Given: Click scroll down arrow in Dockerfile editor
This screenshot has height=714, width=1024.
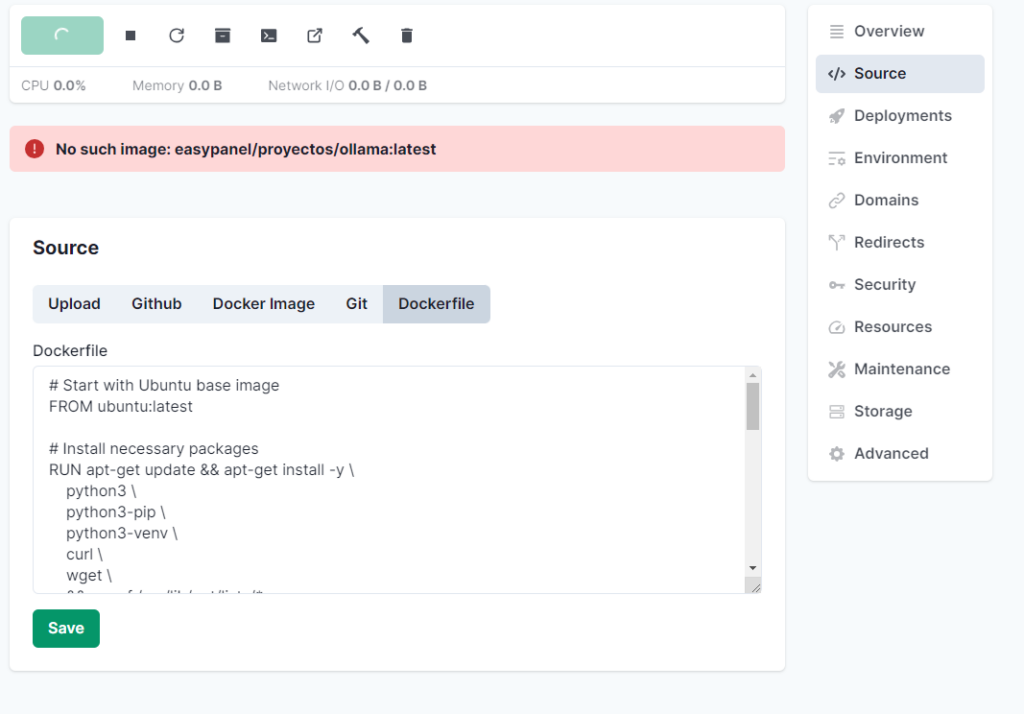Looking at the screenshot, I should coord(752,568).
